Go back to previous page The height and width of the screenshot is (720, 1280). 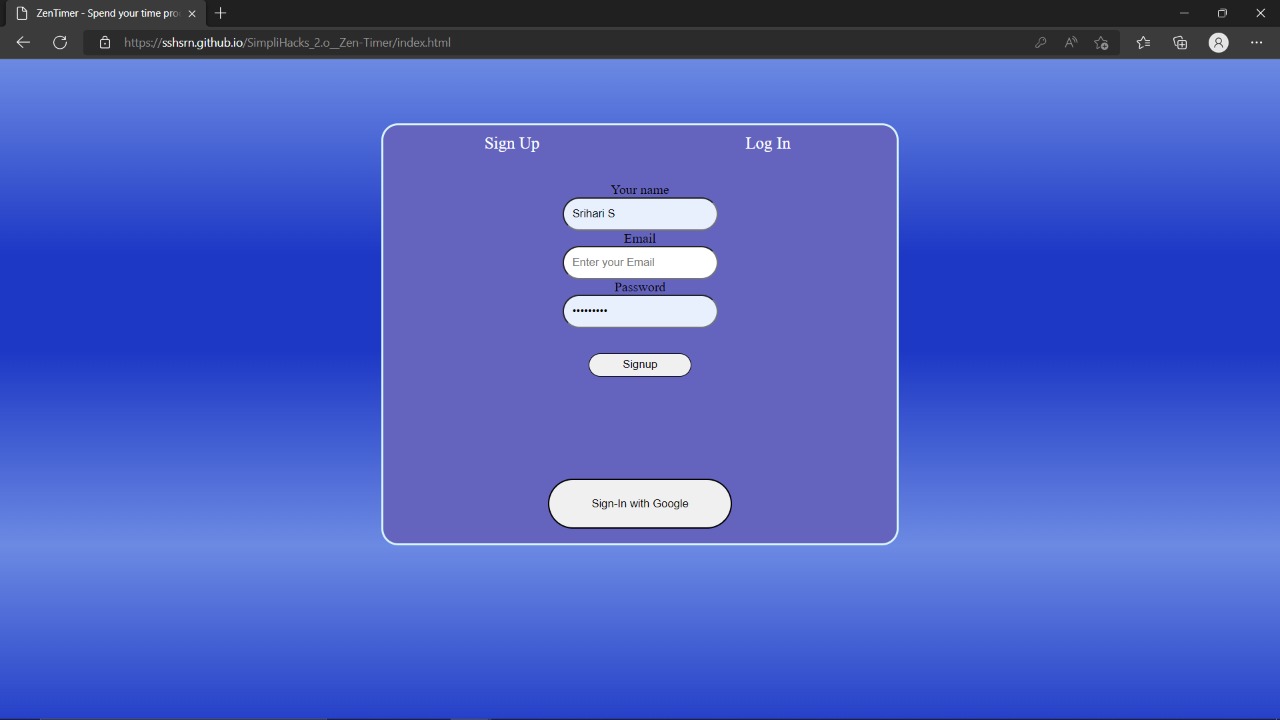(23, 42)
